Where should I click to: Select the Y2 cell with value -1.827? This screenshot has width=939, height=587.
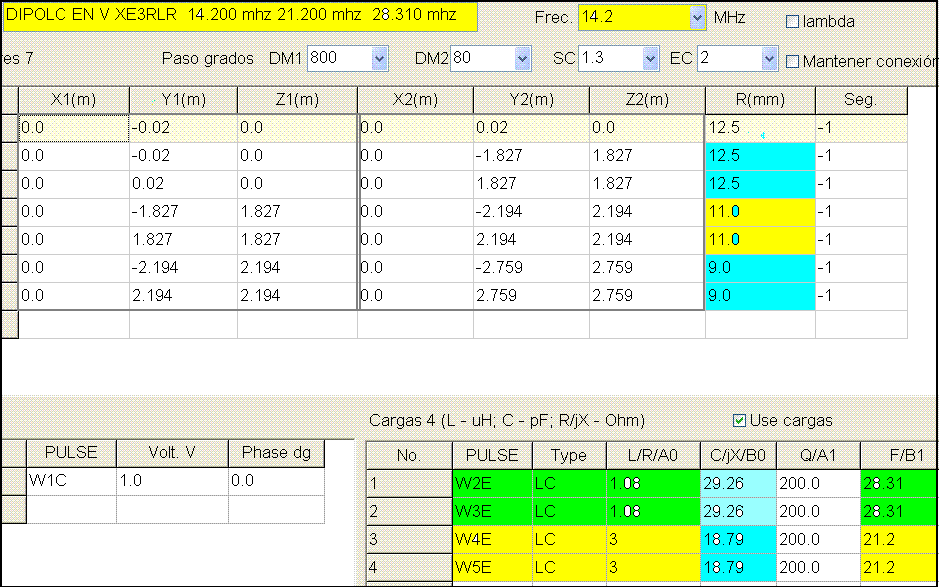pyautogui.click(x=531, y=156)
